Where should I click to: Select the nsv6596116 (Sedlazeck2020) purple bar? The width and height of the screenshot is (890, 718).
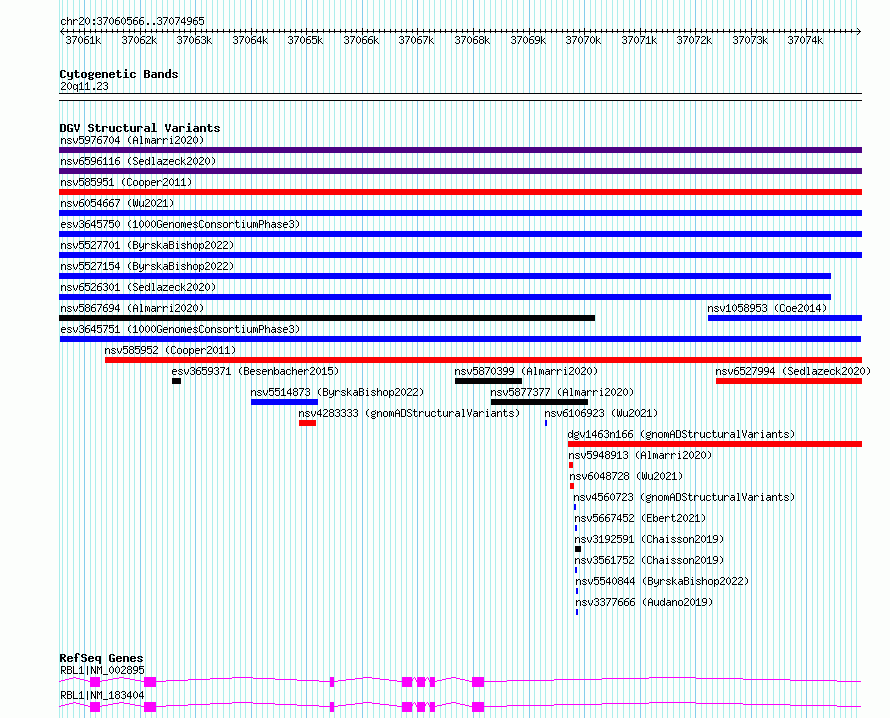click(x=460, y=171)
